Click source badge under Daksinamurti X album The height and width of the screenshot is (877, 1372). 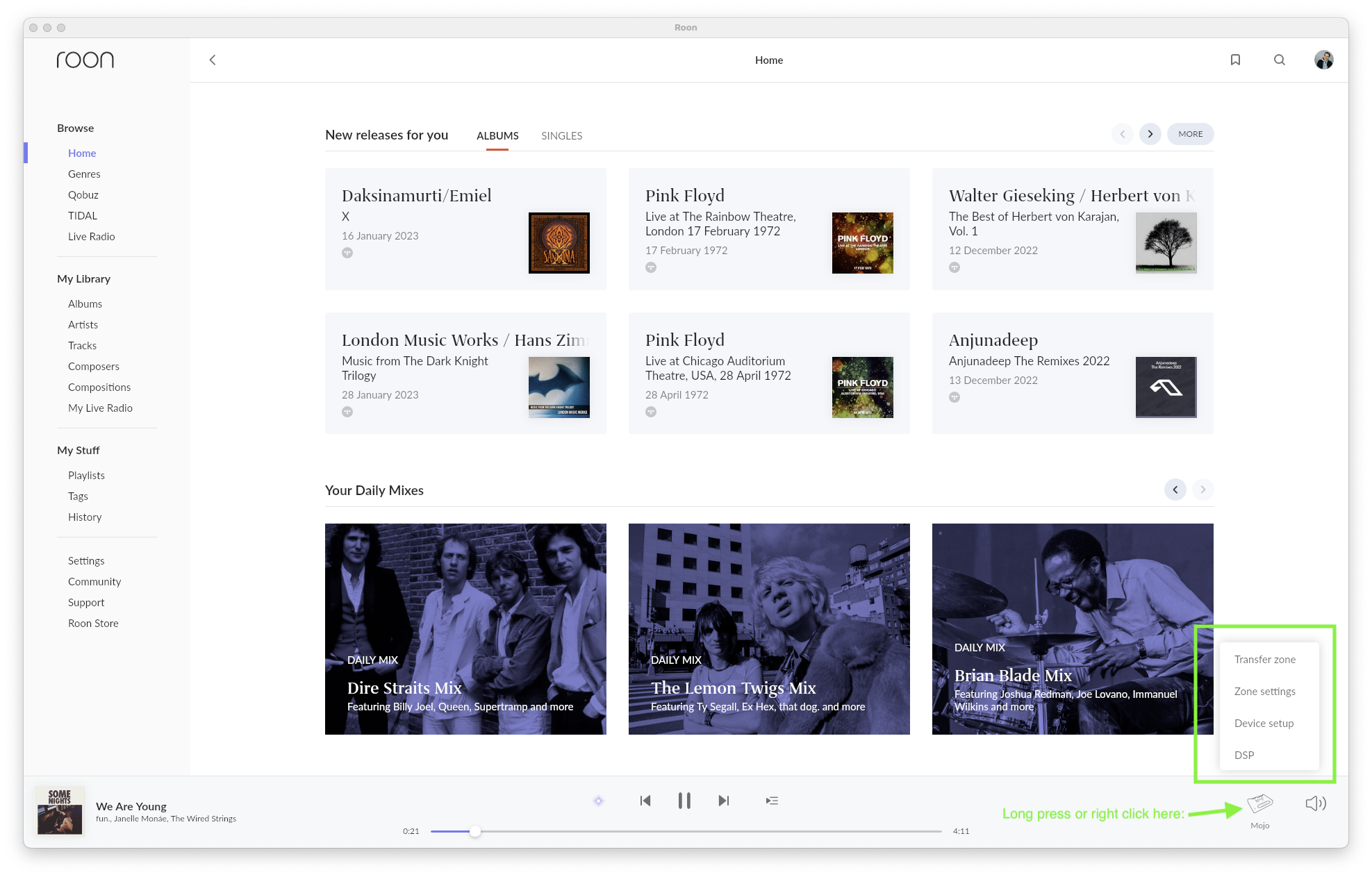point(347,253)
